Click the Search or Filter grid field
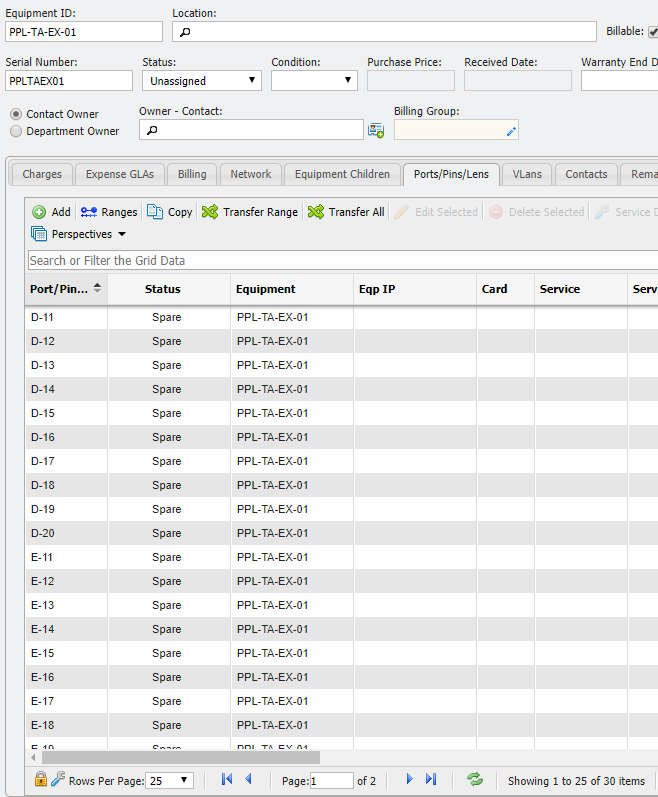658x797 pixels. click(x=340, y=260)
